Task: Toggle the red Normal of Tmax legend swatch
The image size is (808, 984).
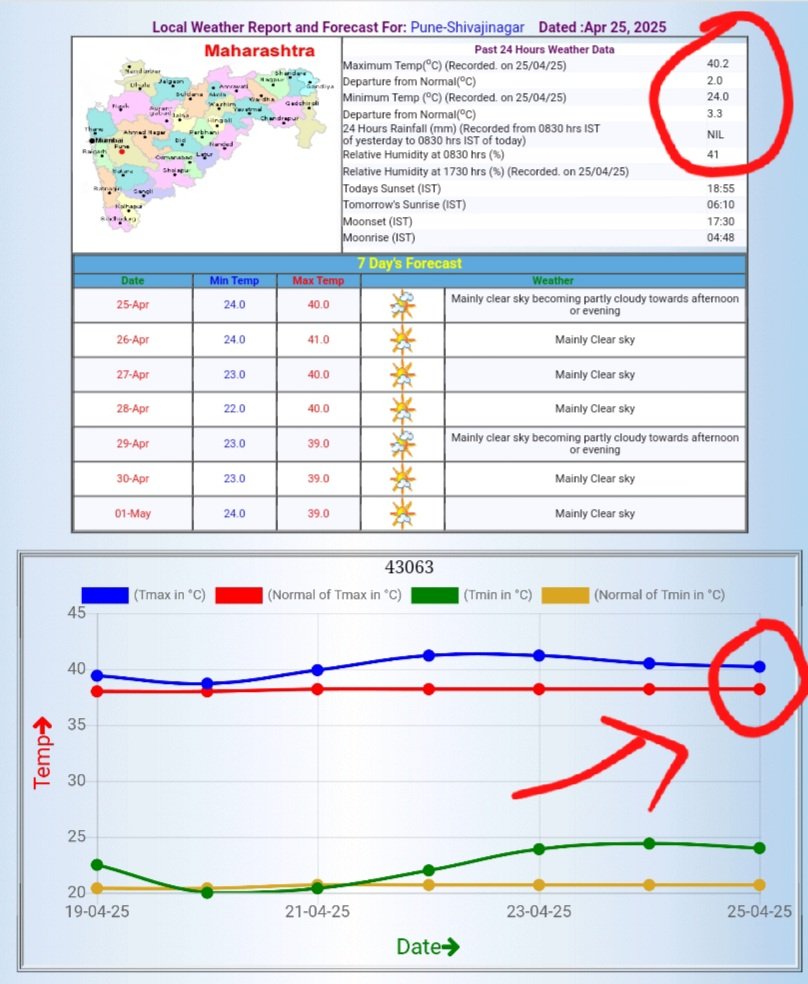Action: pos(238,595)
